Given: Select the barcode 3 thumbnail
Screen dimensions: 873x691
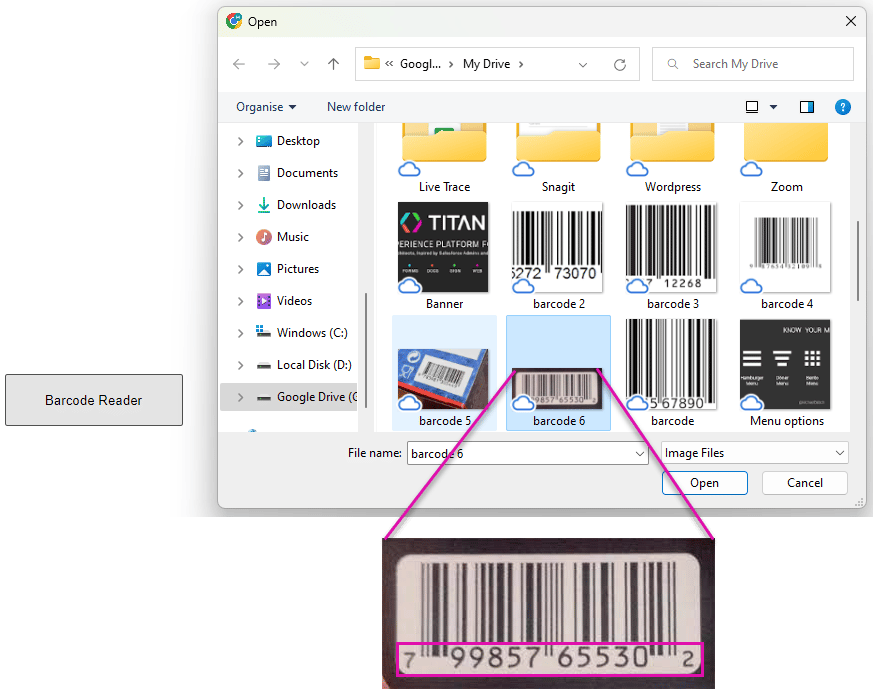Looking at the screenshot, I should click(671, 248).
